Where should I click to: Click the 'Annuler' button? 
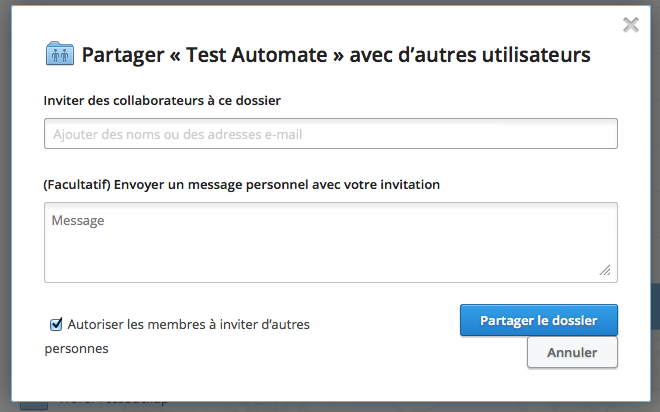pyautogui.click(x=572, y=352)
